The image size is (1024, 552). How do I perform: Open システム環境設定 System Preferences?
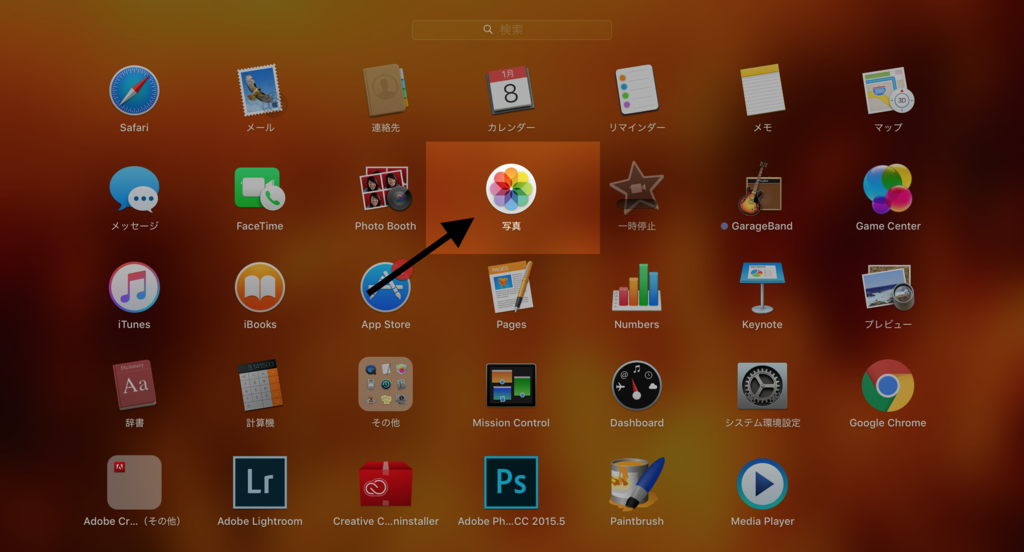pos(762,385)
